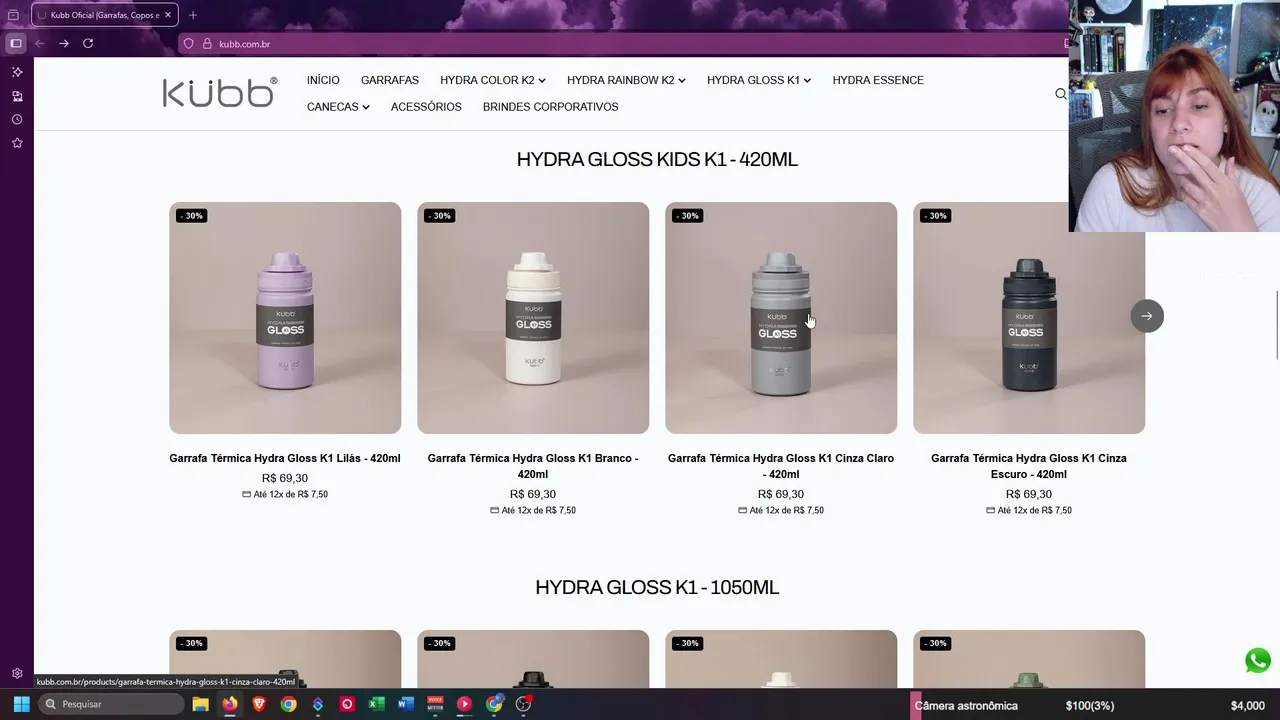Select the Cinza Escuro bottle thumbnail
Screen dimensions: 1280x720
click(1029, 318)
